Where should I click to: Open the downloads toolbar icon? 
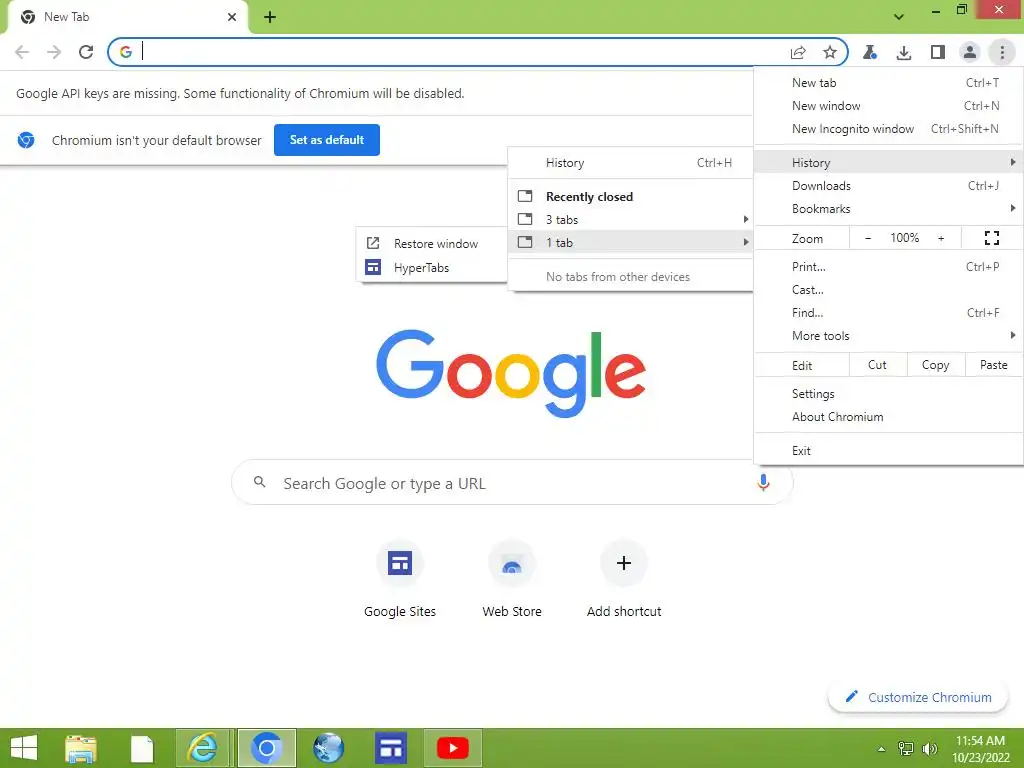tap(904, 52)
